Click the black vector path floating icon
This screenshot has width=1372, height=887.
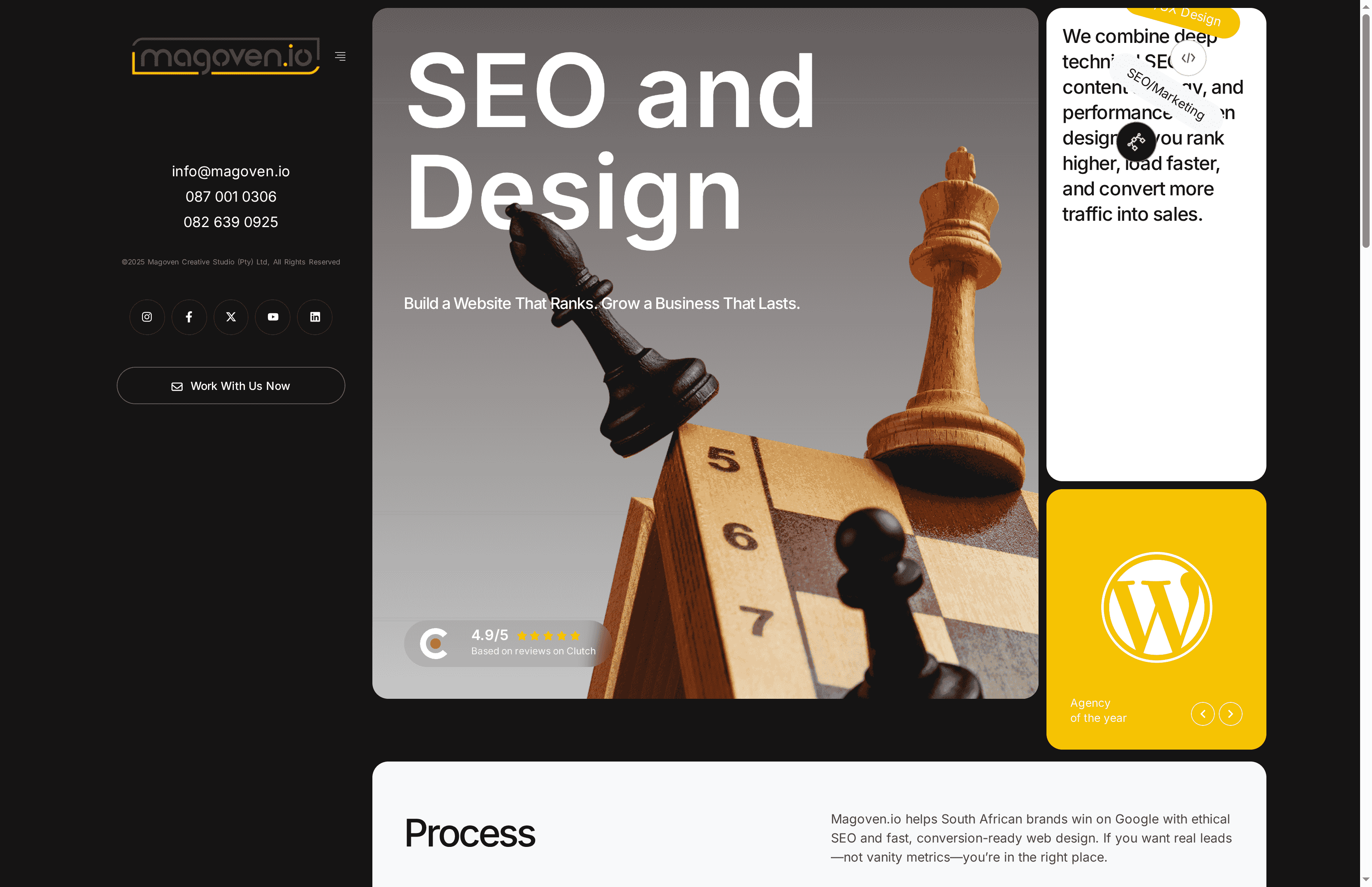tap(1136, 141)
